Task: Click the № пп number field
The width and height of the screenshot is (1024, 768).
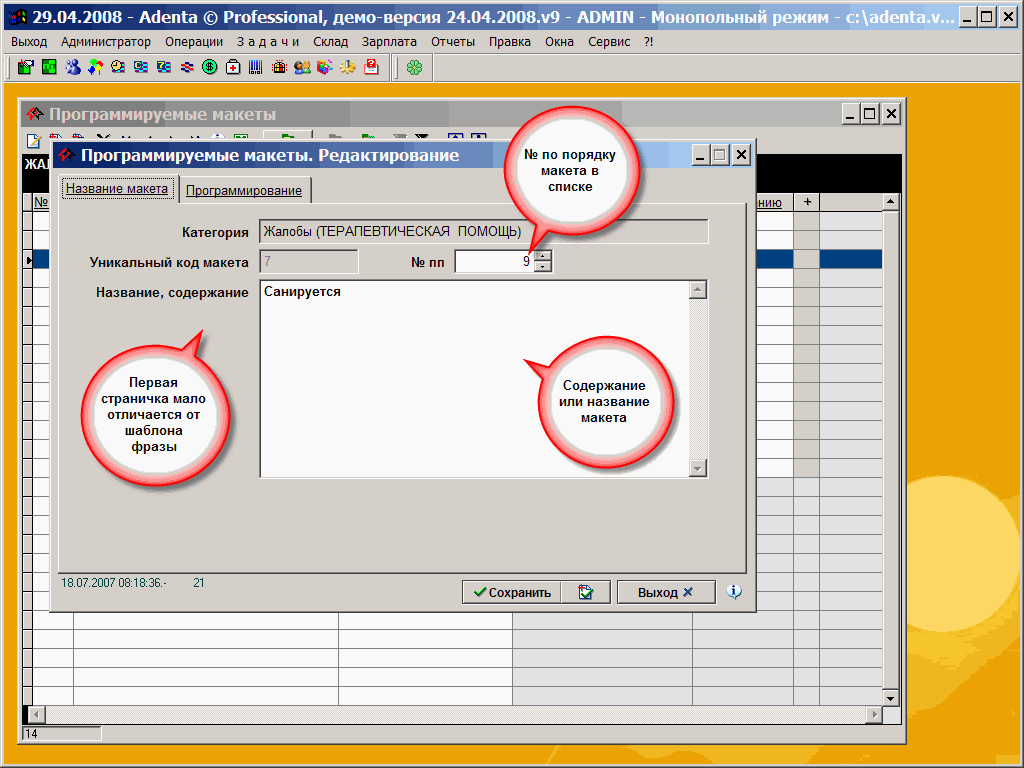Action: click(x=494, y=262)
